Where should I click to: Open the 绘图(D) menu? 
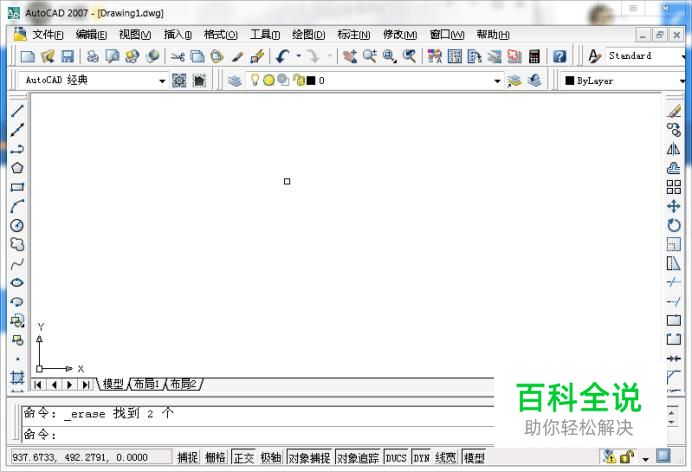pyautogui.click(x=309, y=34)
